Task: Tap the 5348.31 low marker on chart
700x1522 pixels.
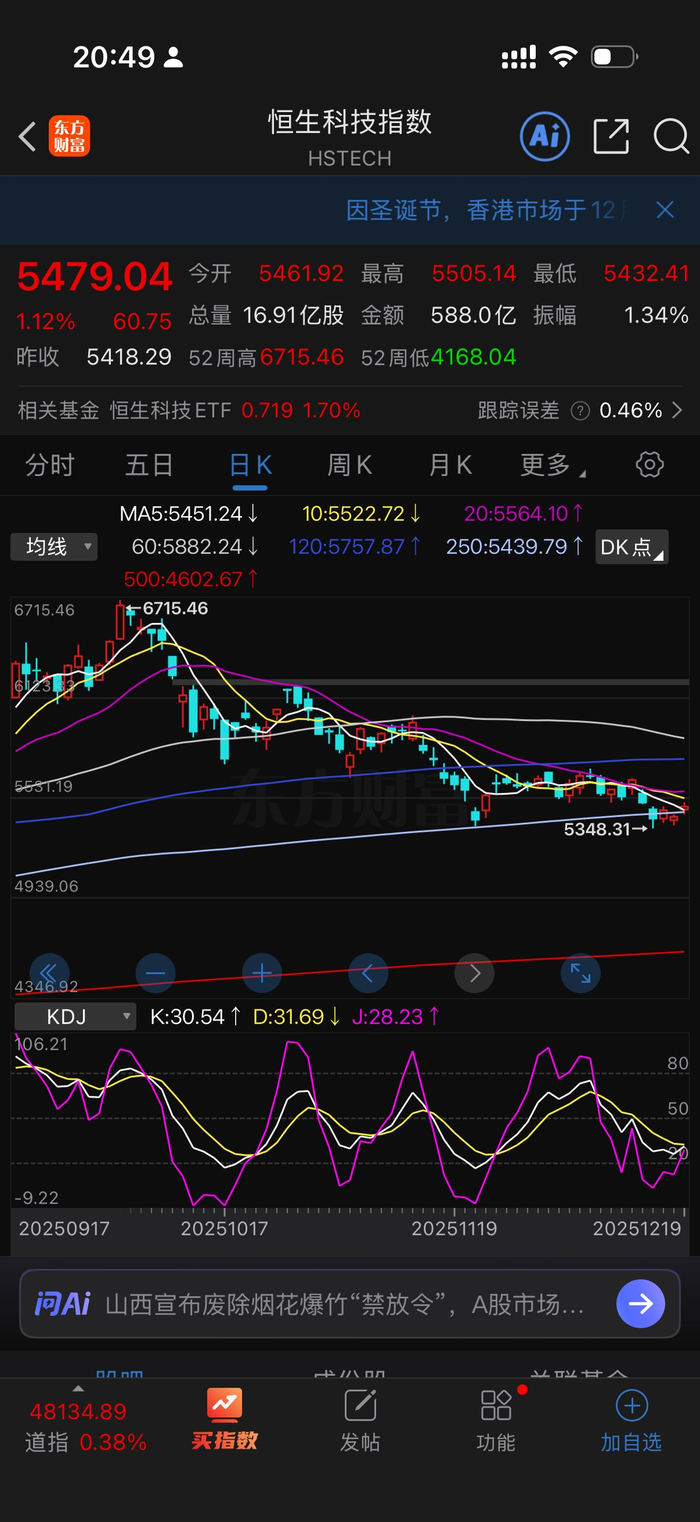Action: (606, 829)
